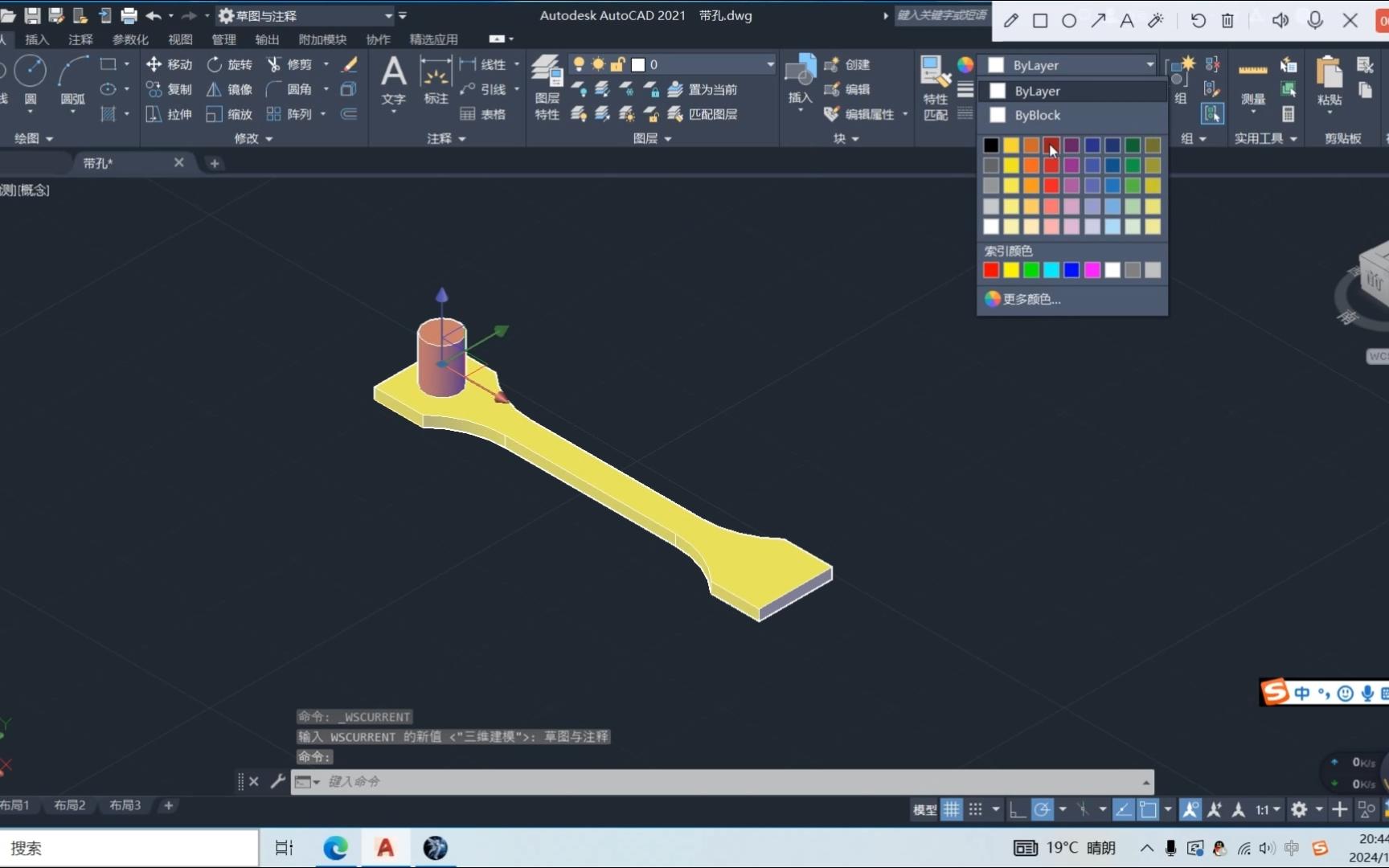Click the Windows taskbar search box
The image size is (1389, 868).
click(129, 848)
